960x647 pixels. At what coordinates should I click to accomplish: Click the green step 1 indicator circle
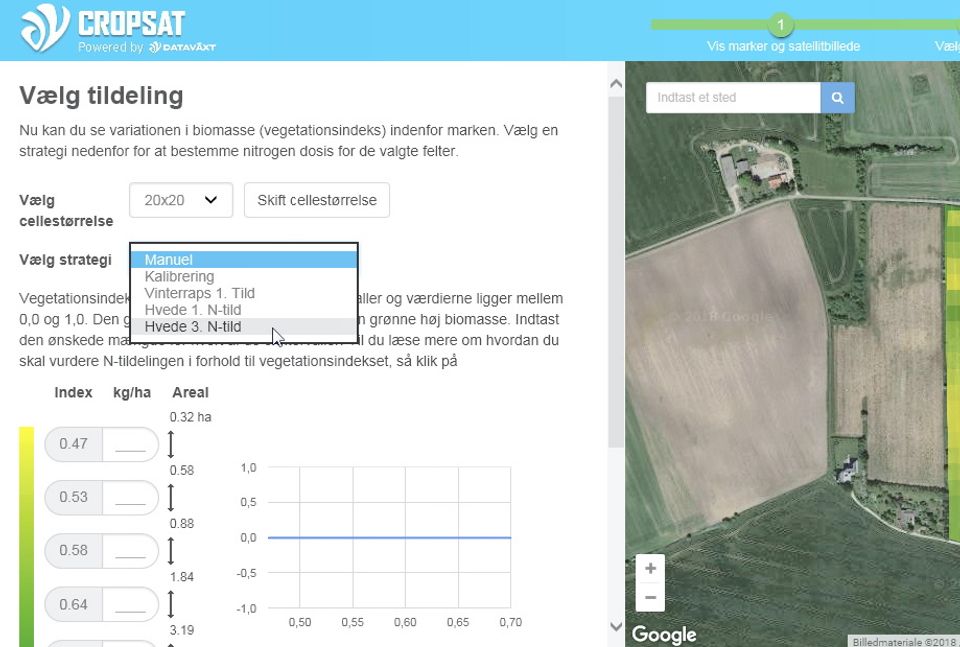coord(781,24)
